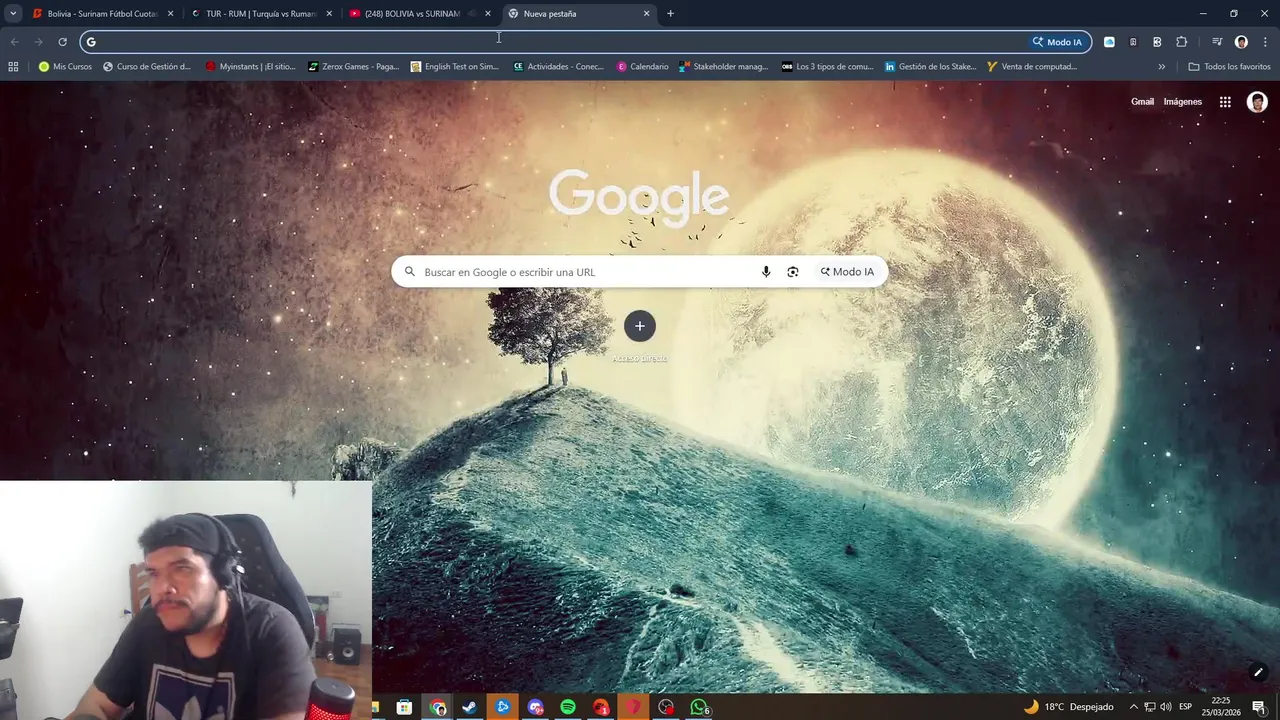Open volume control in system tray
The width and height of the screenshot is (1280, 720).
pyautogui.click(x=1166, y=707)
